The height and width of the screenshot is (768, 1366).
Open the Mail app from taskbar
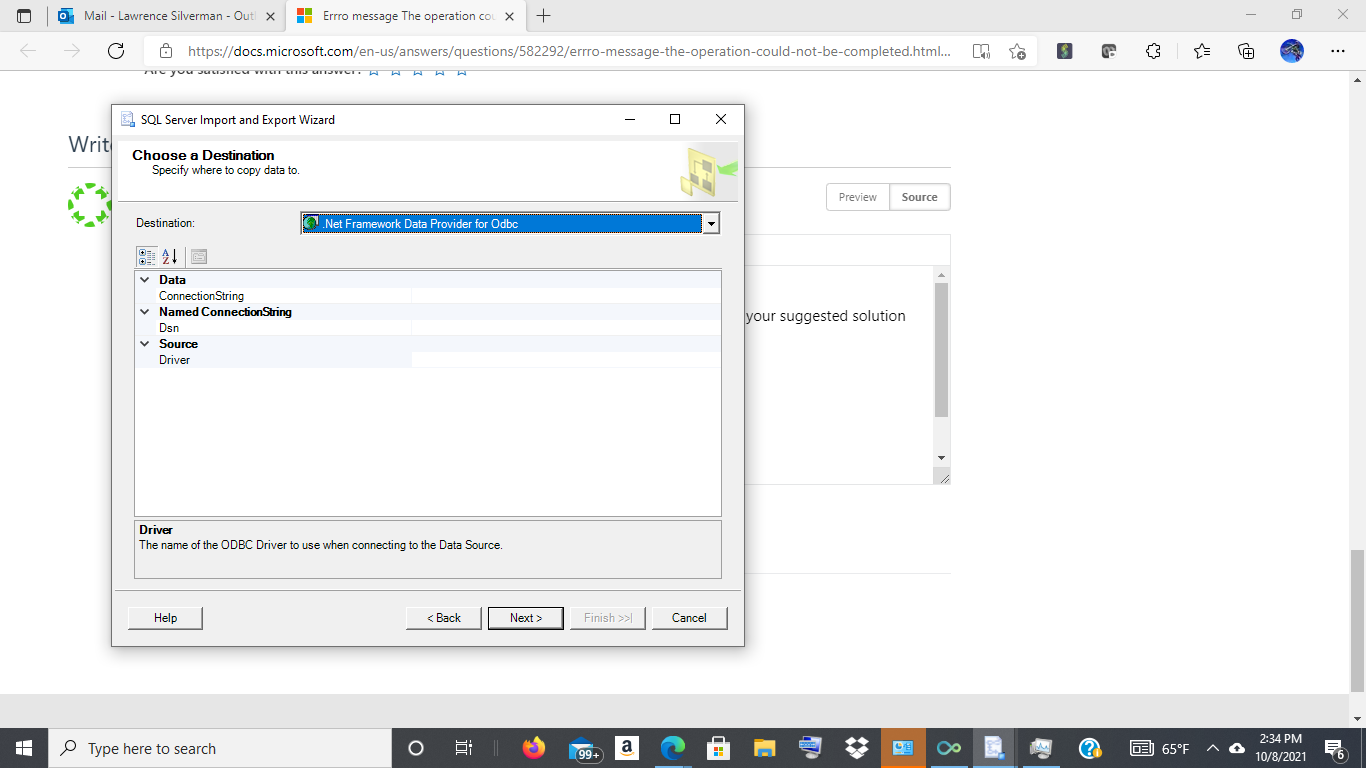pos(584,748)
